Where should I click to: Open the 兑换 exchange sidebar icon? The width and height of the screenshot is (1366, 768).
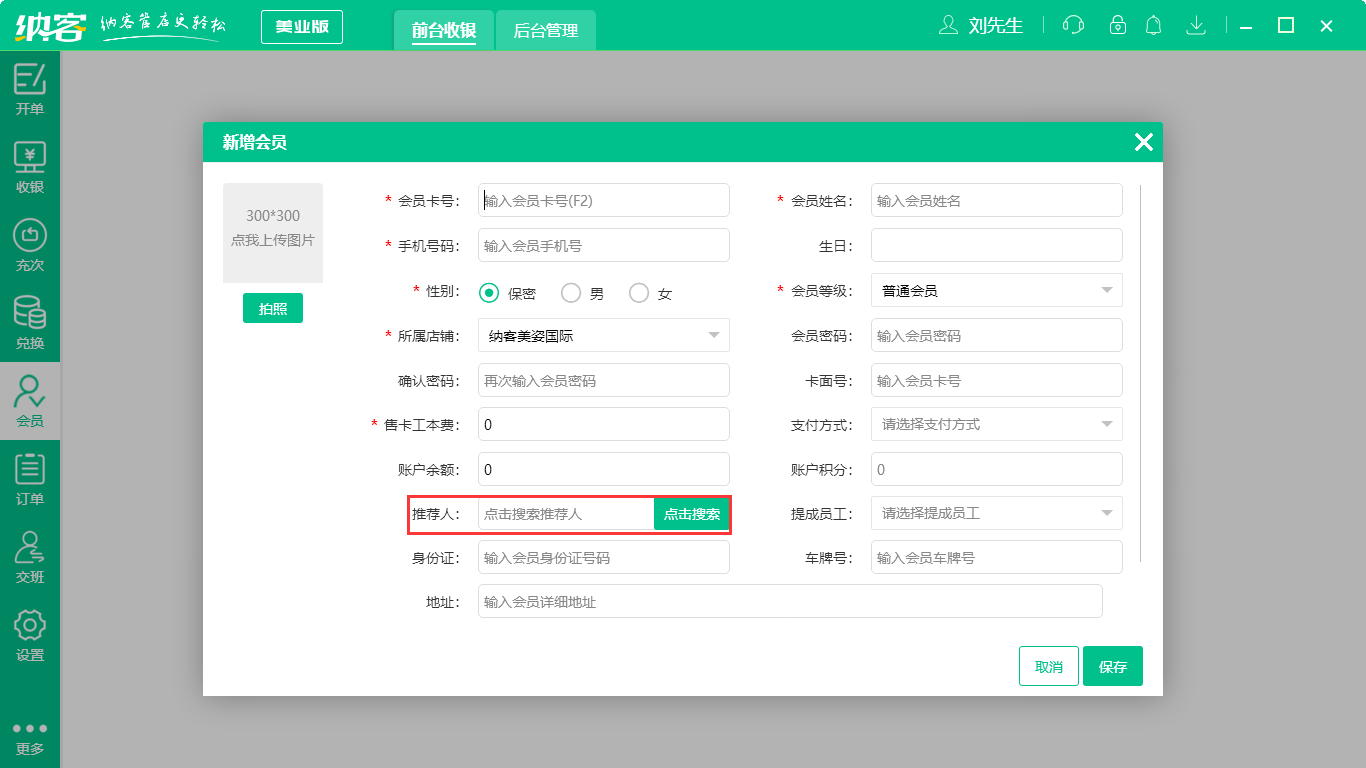[x=30, y=323]
